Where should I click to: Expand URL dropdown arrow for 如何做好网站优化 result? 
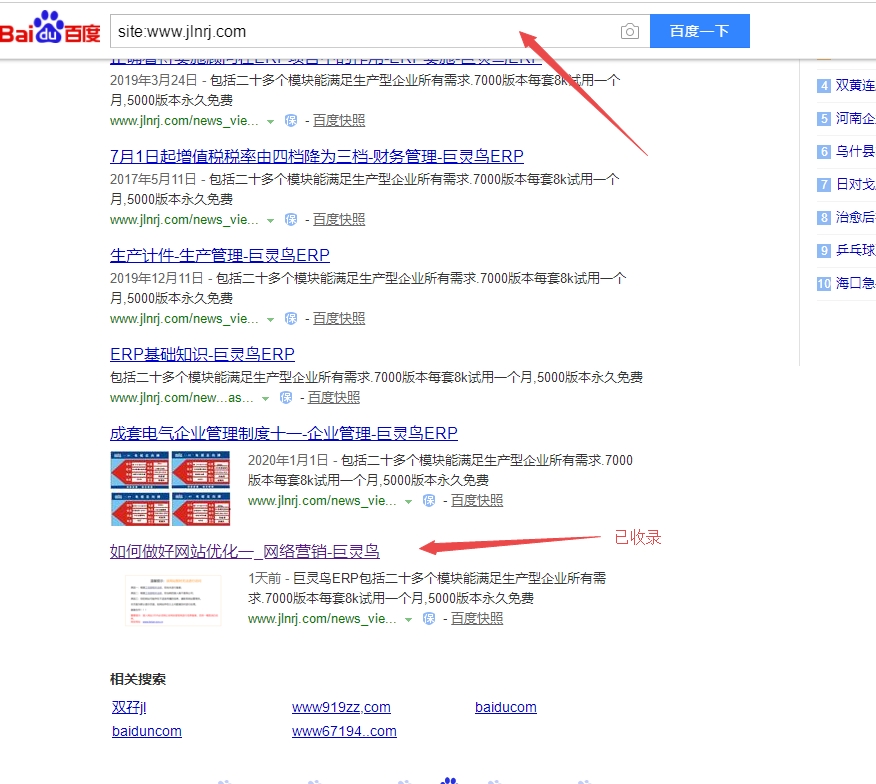pos(408,619)
